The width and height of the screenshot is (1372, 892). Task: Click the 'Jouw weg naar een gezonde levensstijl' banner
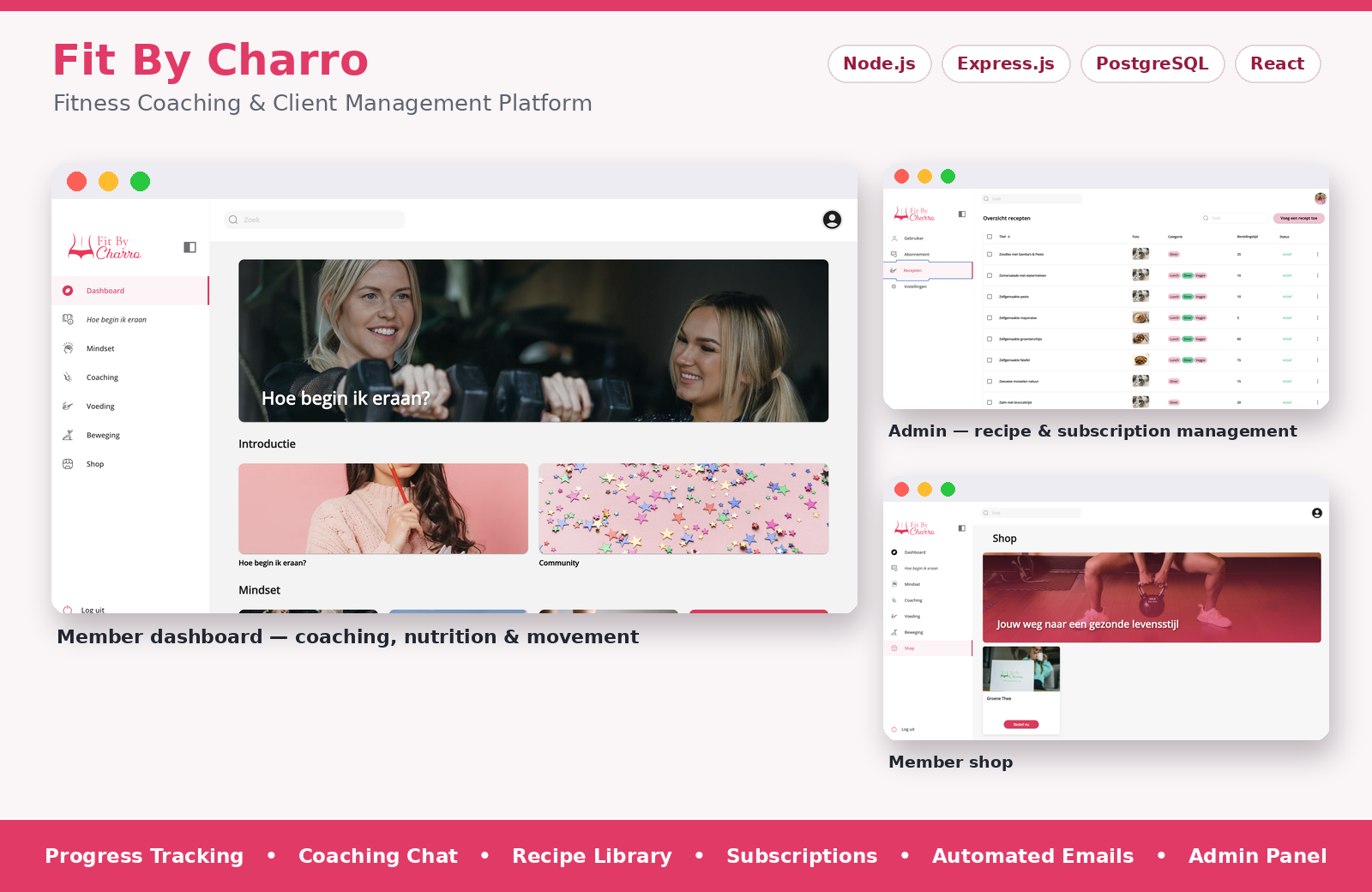[1152, 598]
